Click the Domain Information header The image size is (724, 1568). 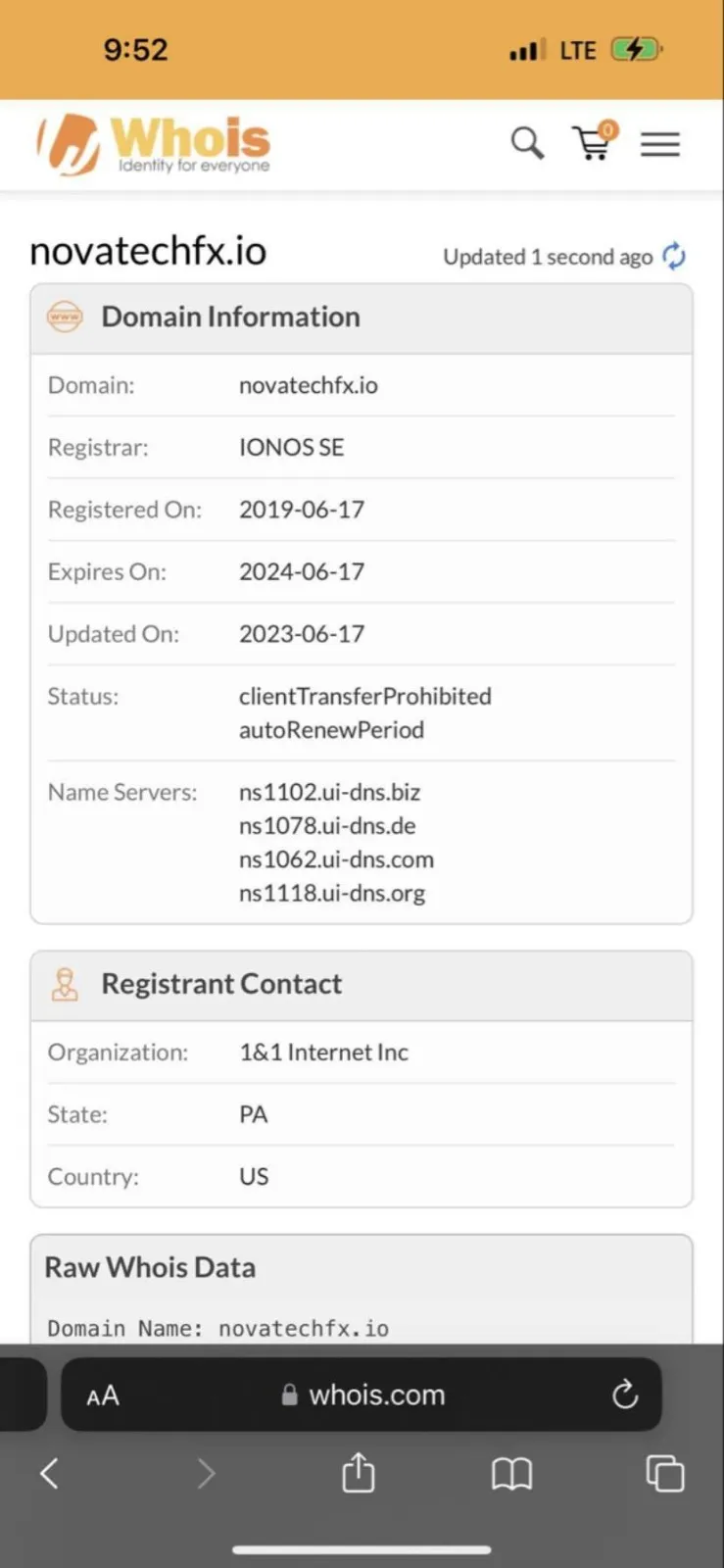click(x=230, y=317)
